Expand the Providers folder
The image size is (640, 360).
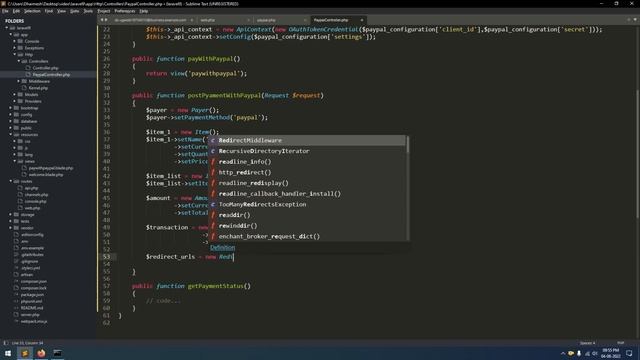click(15, 101)
